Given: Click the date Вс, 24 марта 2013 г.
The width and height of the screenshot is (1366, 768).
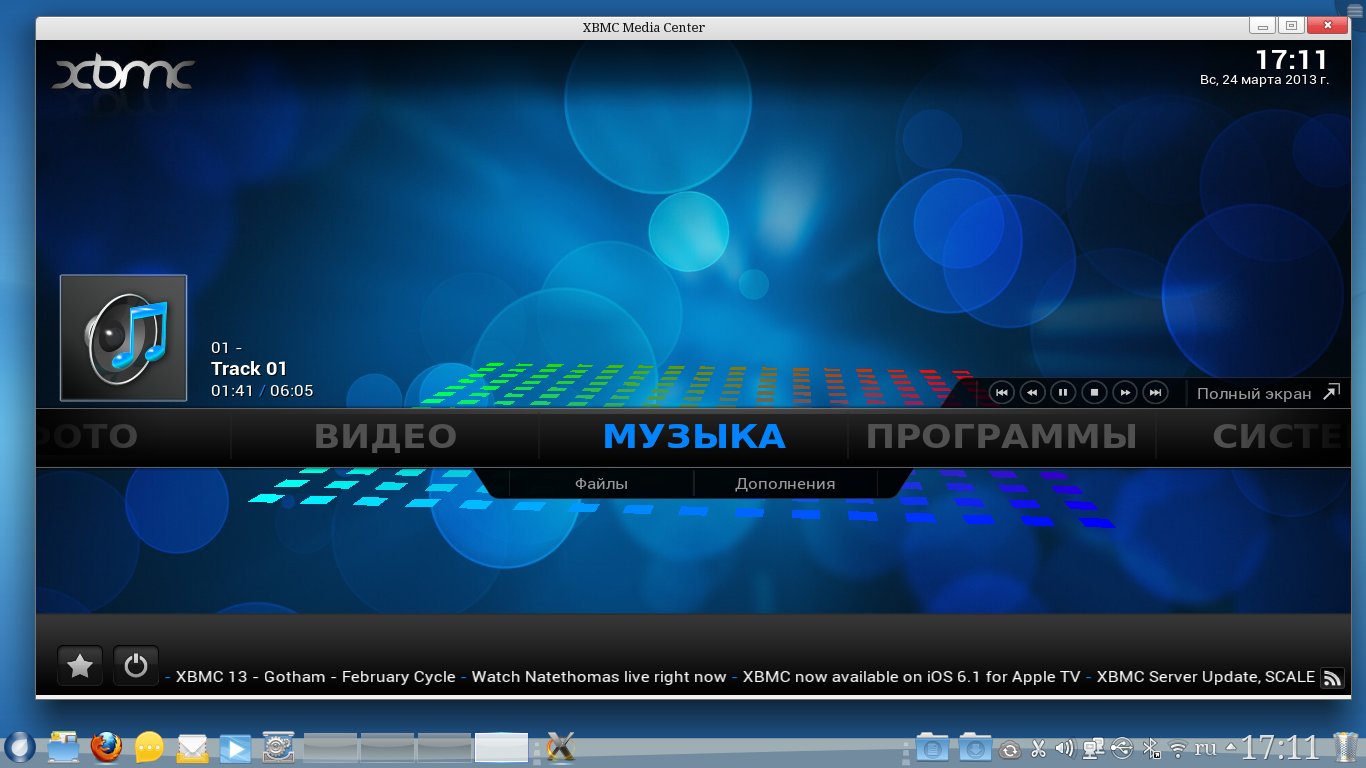Looking at the screenshot, I should point(1264,79).
